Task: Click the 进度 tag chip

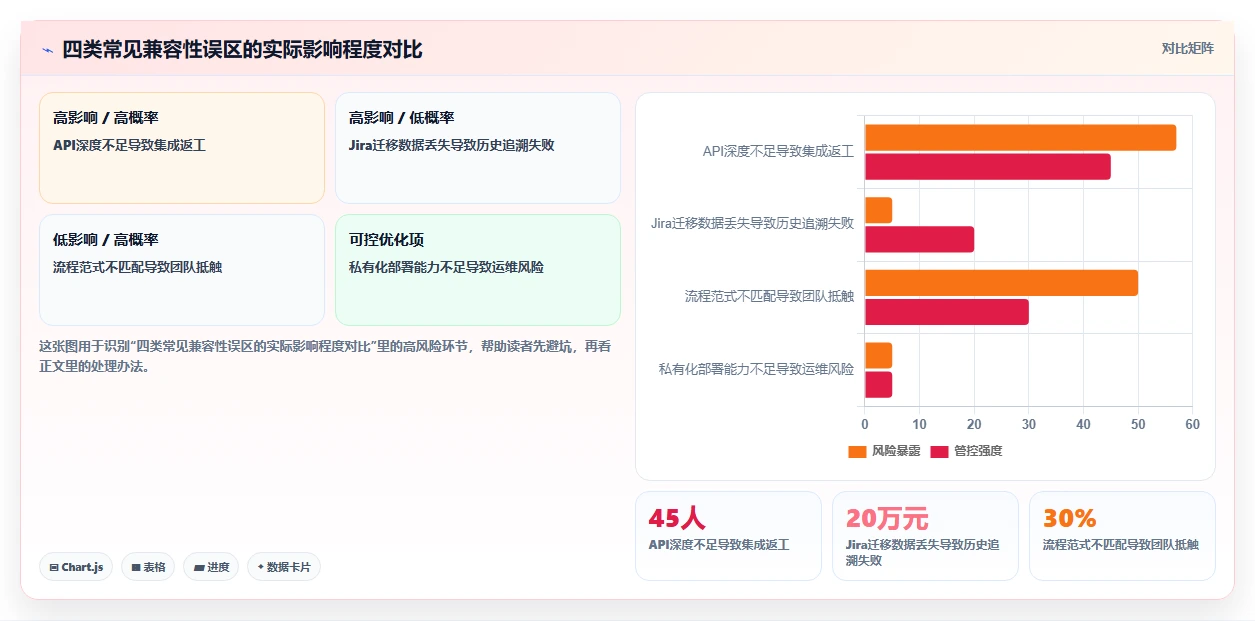Action: [x=211, y=567]
